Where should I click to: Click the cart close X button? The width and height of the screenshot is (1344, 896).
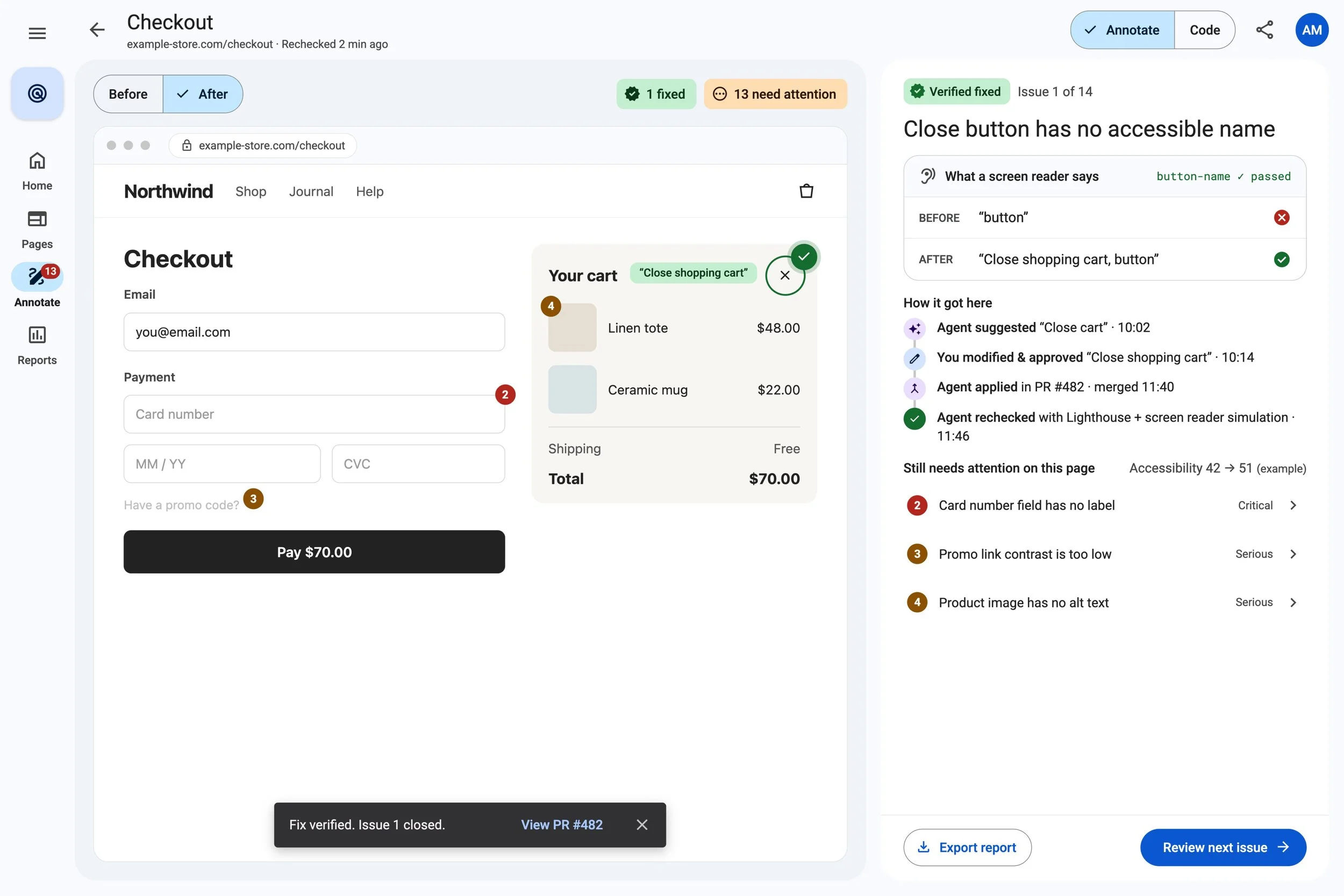[784, 275]
